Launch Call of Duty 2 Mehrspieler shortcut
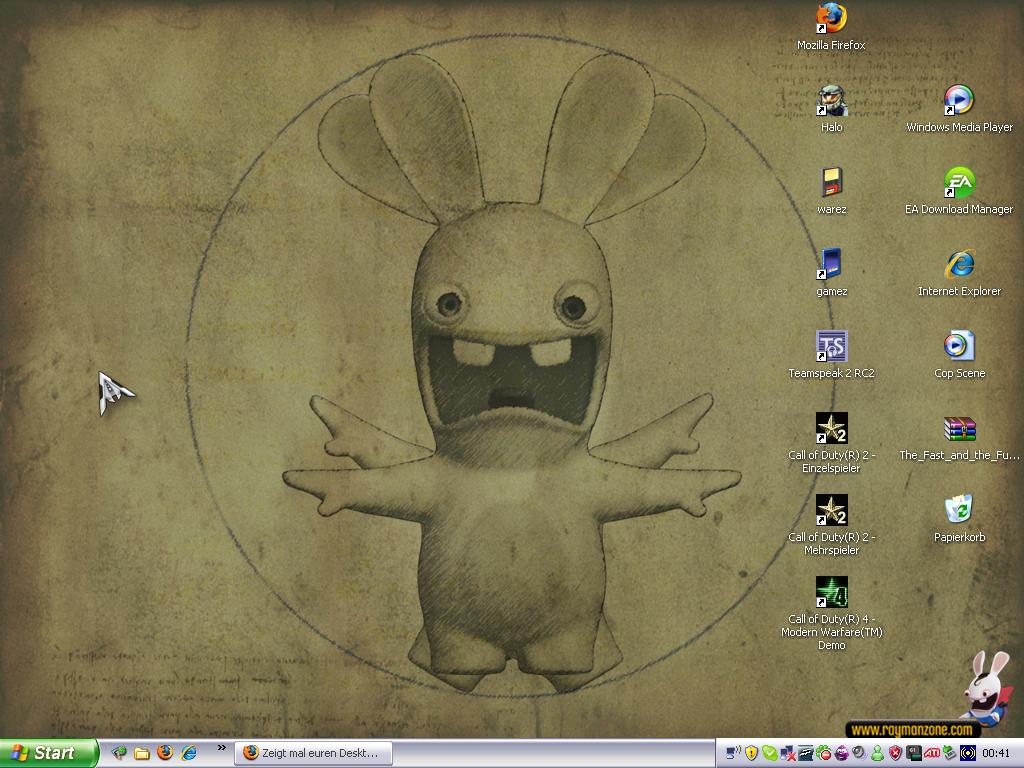This screenshot has width=1024, height=768. pyautogui.click(x=831, y=525)
